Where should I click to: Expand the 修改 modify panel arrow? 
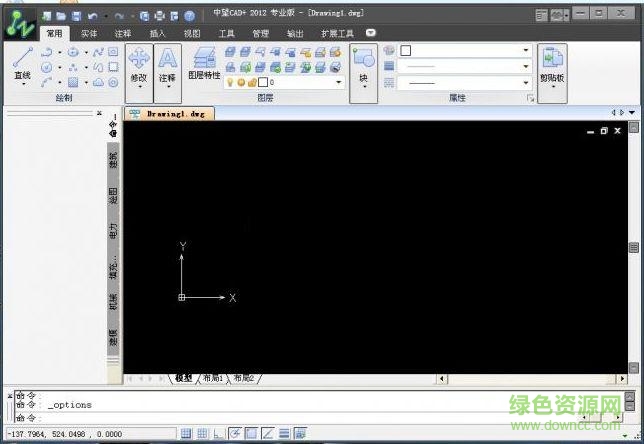(x=139, y=87)
